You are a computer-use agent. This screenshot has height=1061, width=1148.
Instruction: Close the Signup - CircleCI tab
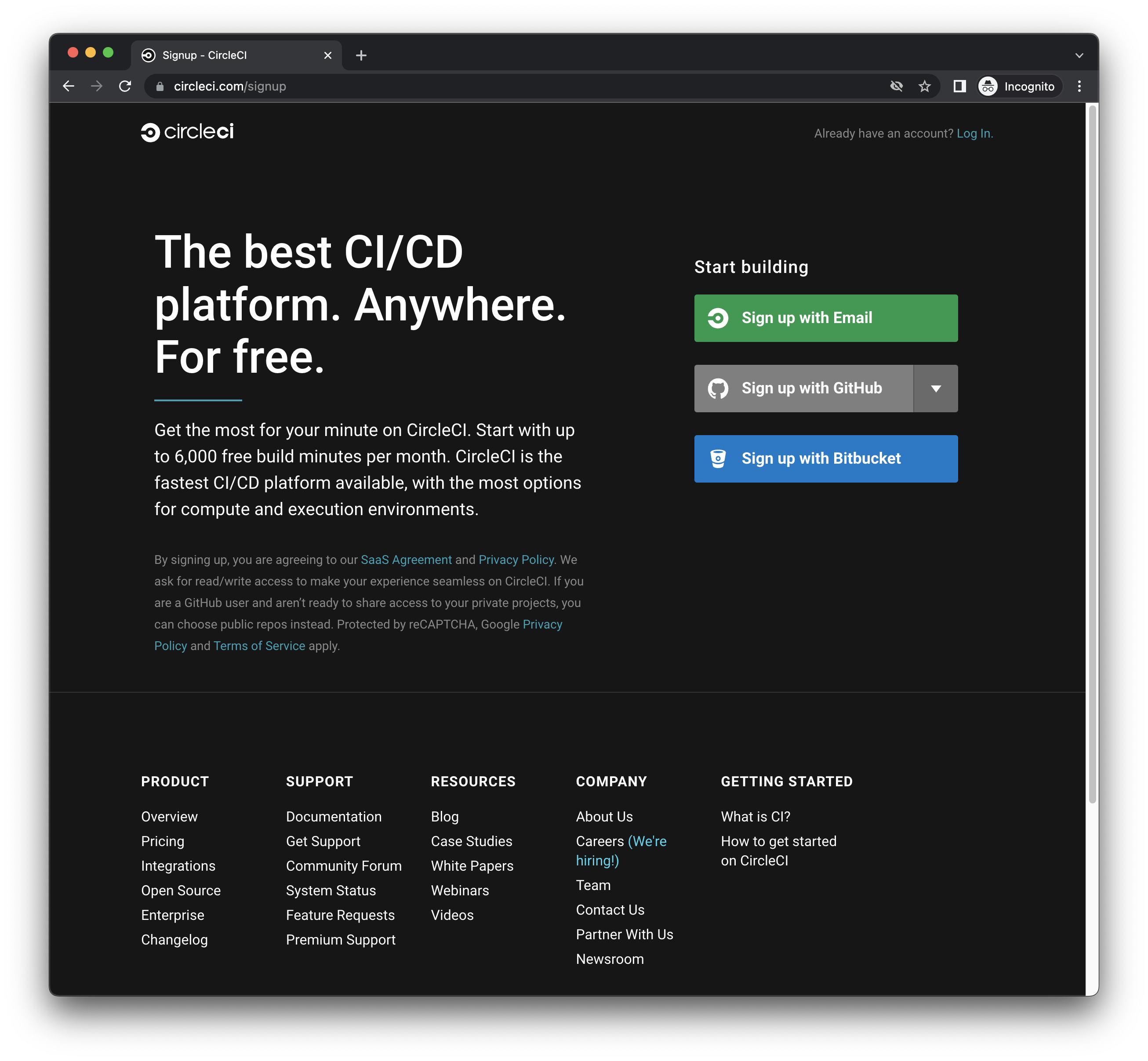coord(328,55)
